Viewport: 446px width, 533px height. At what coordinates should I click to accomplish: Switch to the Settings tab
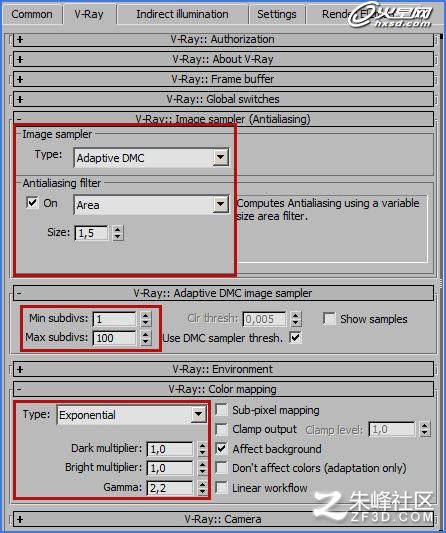(277, 14)
